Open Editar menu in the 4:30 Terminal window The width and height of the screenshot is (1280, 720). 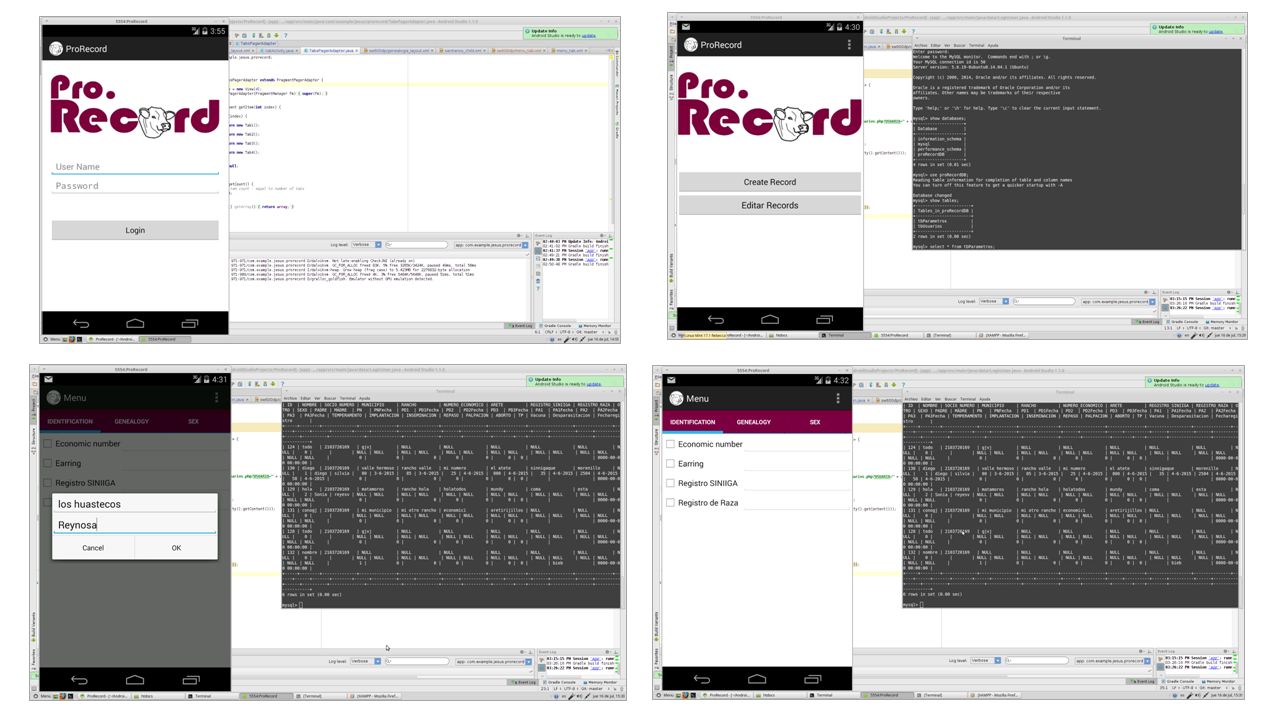(936, 45)
